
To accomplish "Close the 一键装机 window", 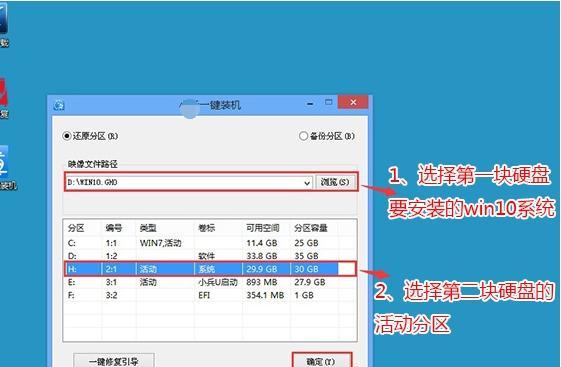I will coord(353,102).
